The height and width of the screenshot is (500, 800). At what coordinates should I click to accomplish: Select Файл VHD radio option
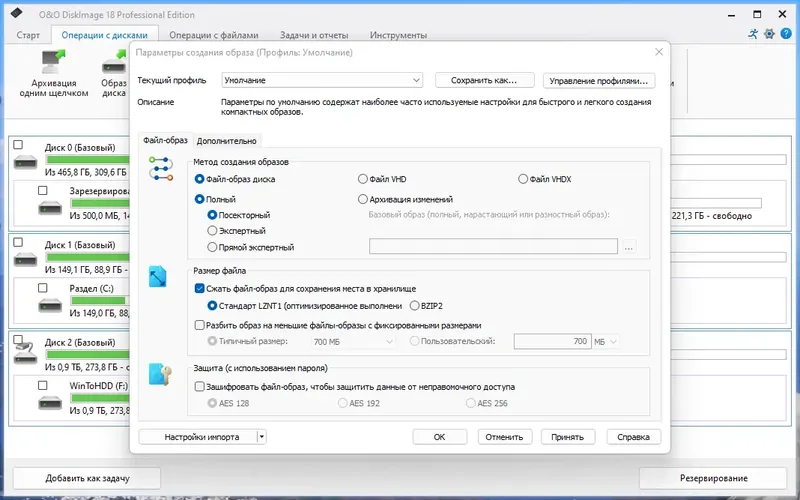(362, 179)
